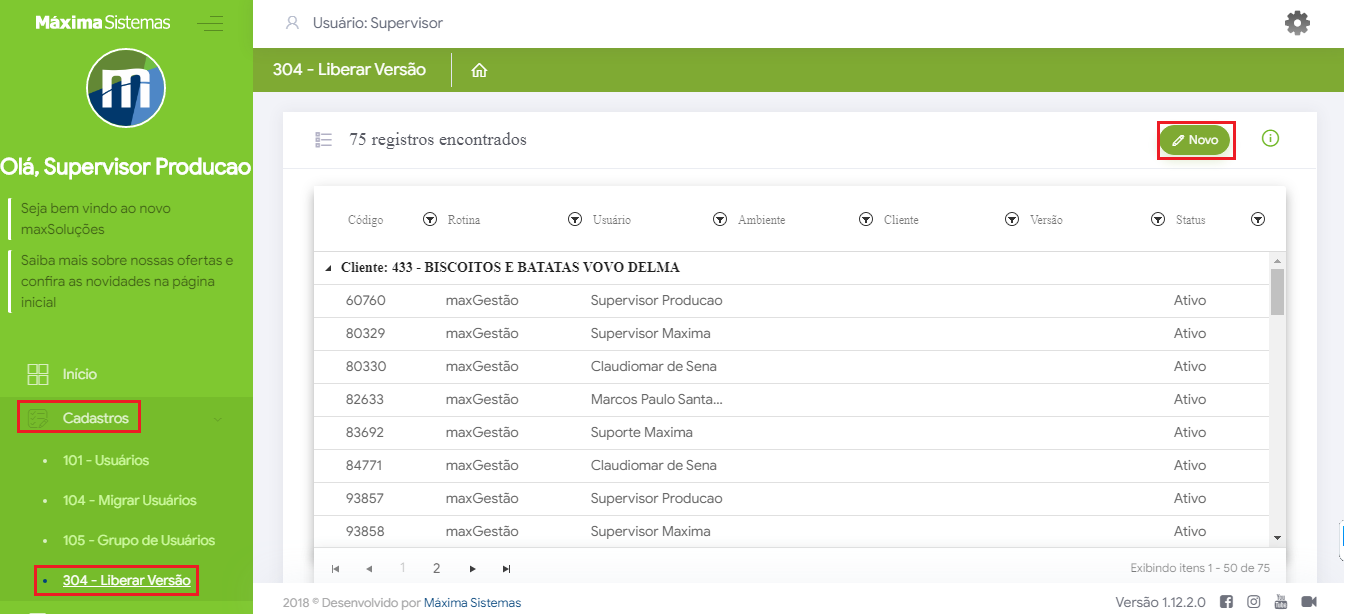Click the home icon in breadcrumb bar
The height and width of the screenshot is (614, 1356).
click(479, 71)
